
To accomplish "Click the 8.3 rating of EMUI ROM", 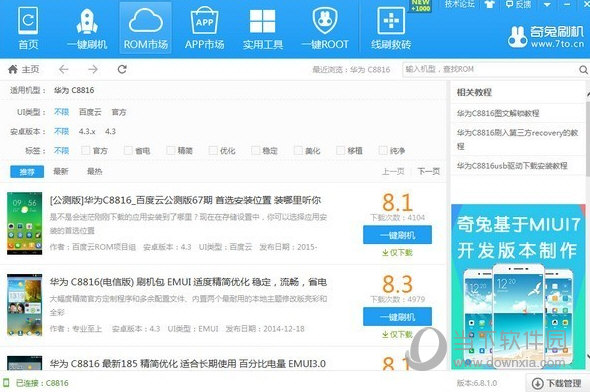I will pyautogui.click(x=397, y=284).
